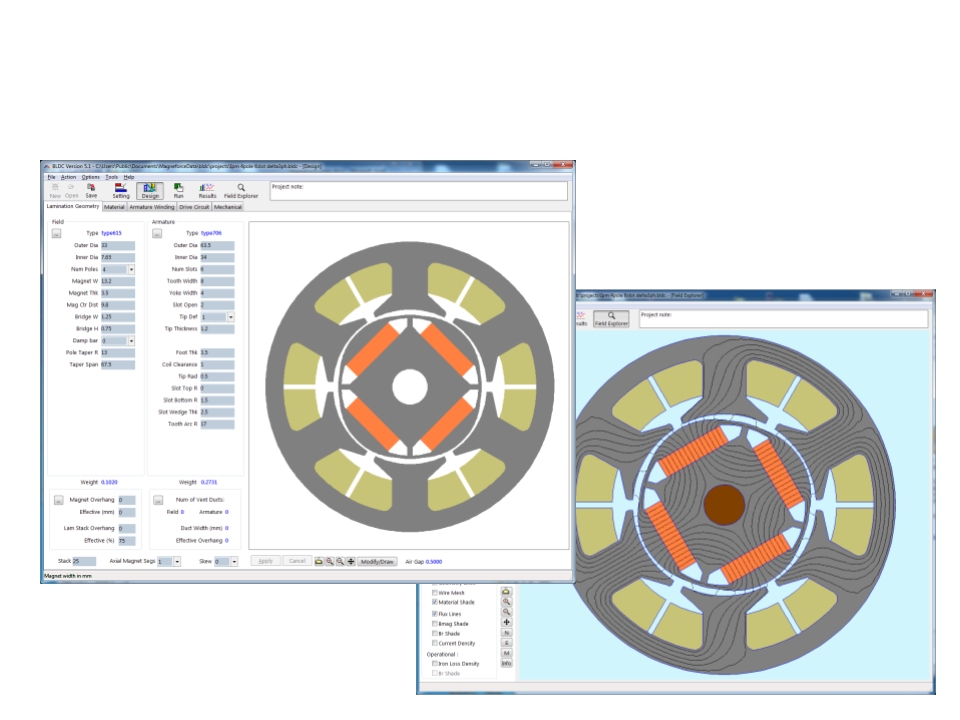Click the Magnet W input field
Image resolution: width=960 pixels, height=720 pixels.
[117, 281]
